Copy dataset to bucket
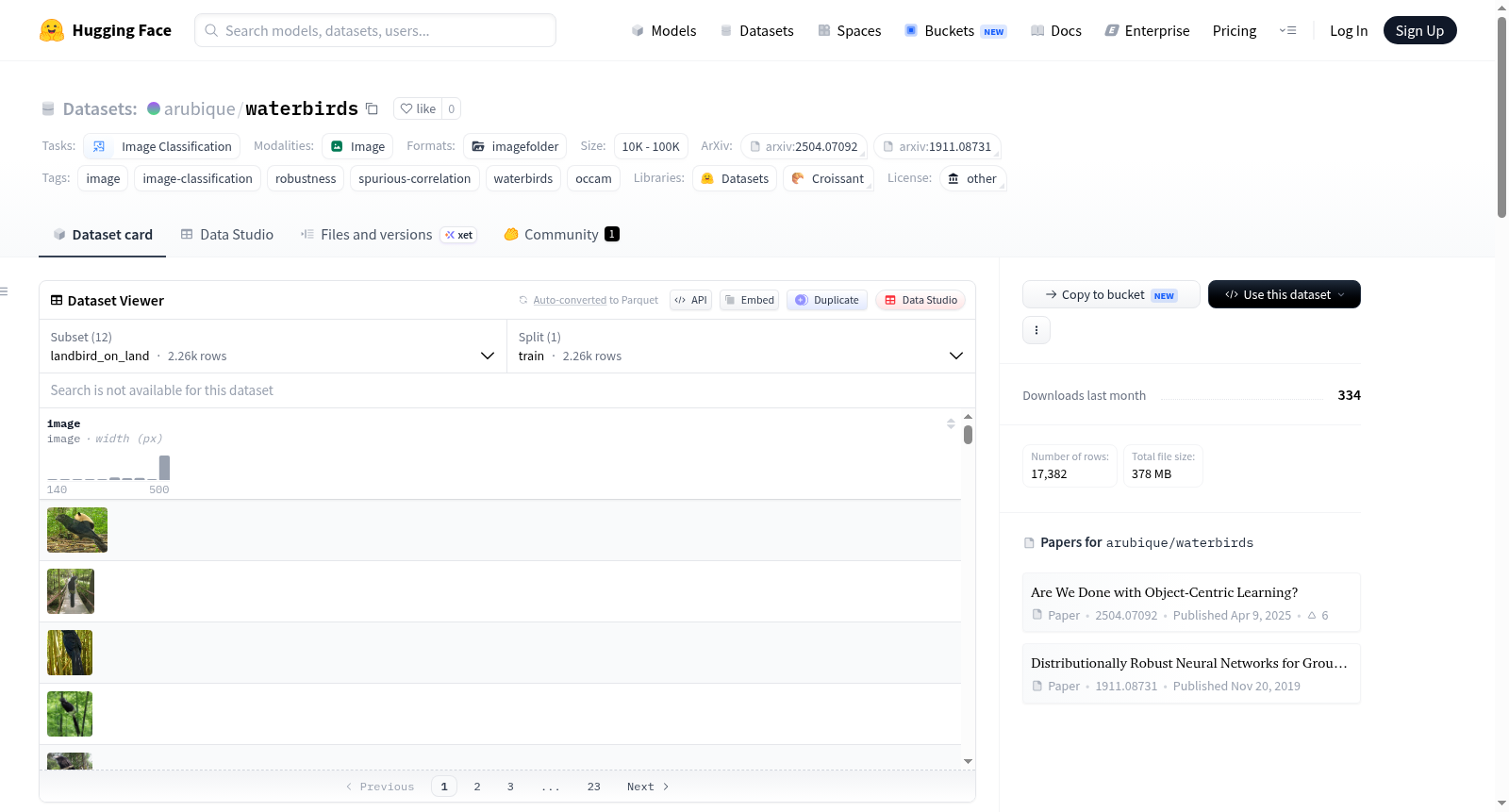 pyautogui.click(x=1111, y=294)
